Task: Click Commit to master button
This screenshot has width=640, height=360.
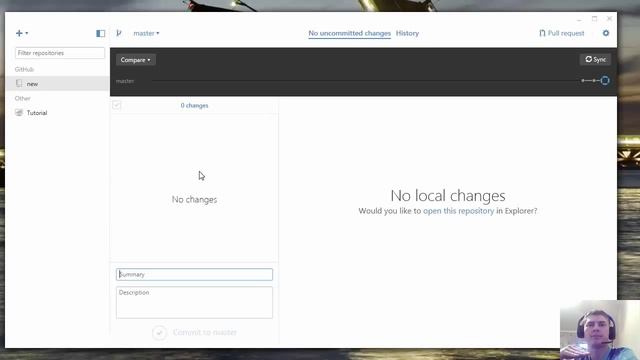Action: 195,333
